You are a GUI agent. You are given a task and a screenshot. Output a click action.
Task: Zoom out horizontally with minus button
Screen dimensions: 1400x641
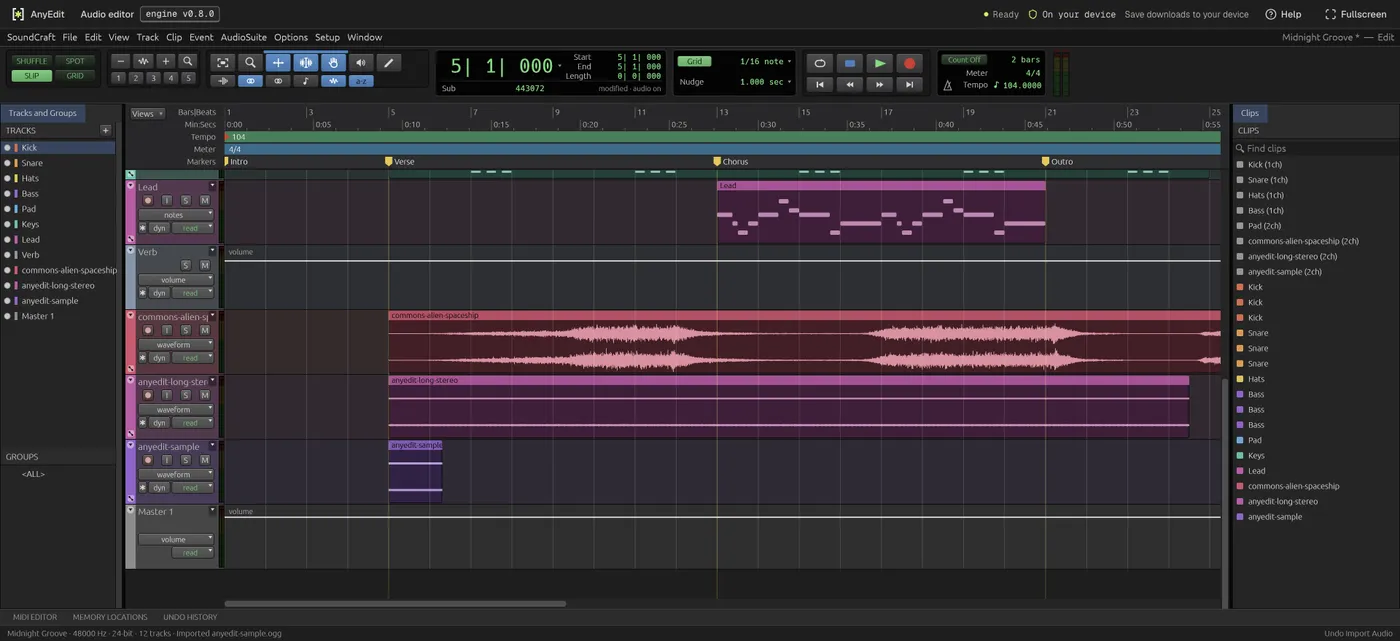coord(121,61)
